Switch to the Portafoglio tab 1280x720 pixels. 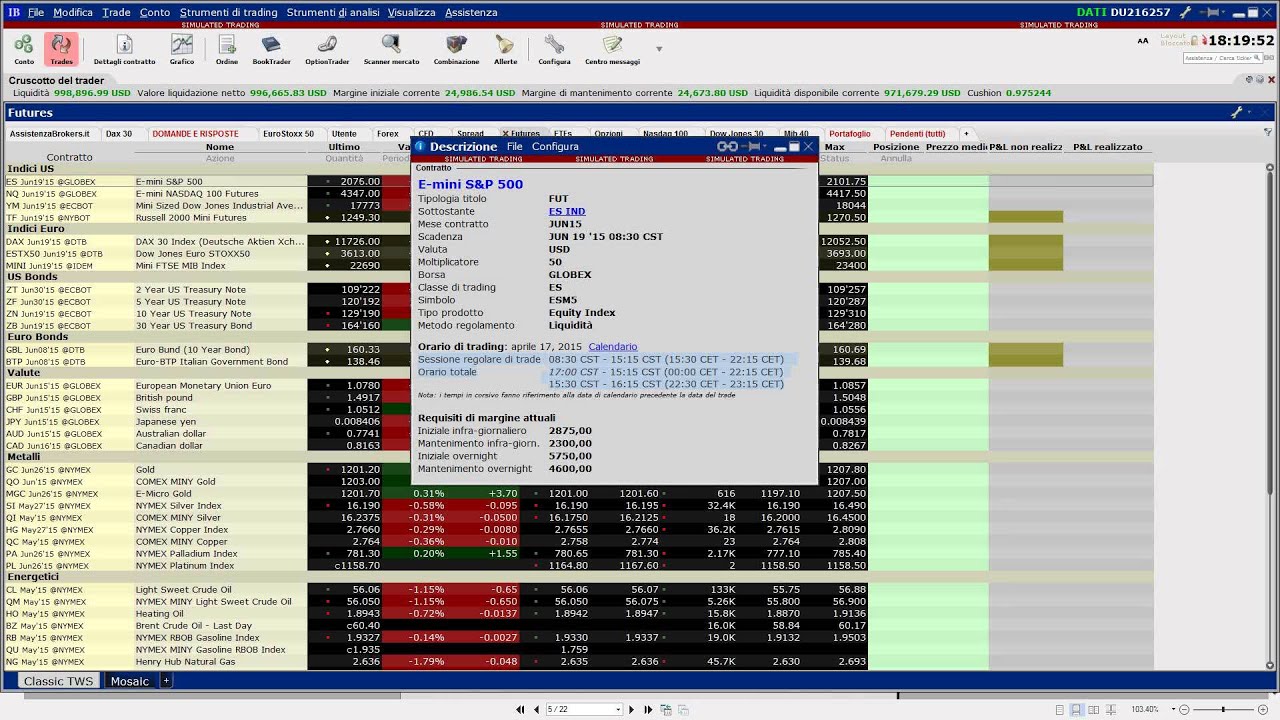coord(850,133)
